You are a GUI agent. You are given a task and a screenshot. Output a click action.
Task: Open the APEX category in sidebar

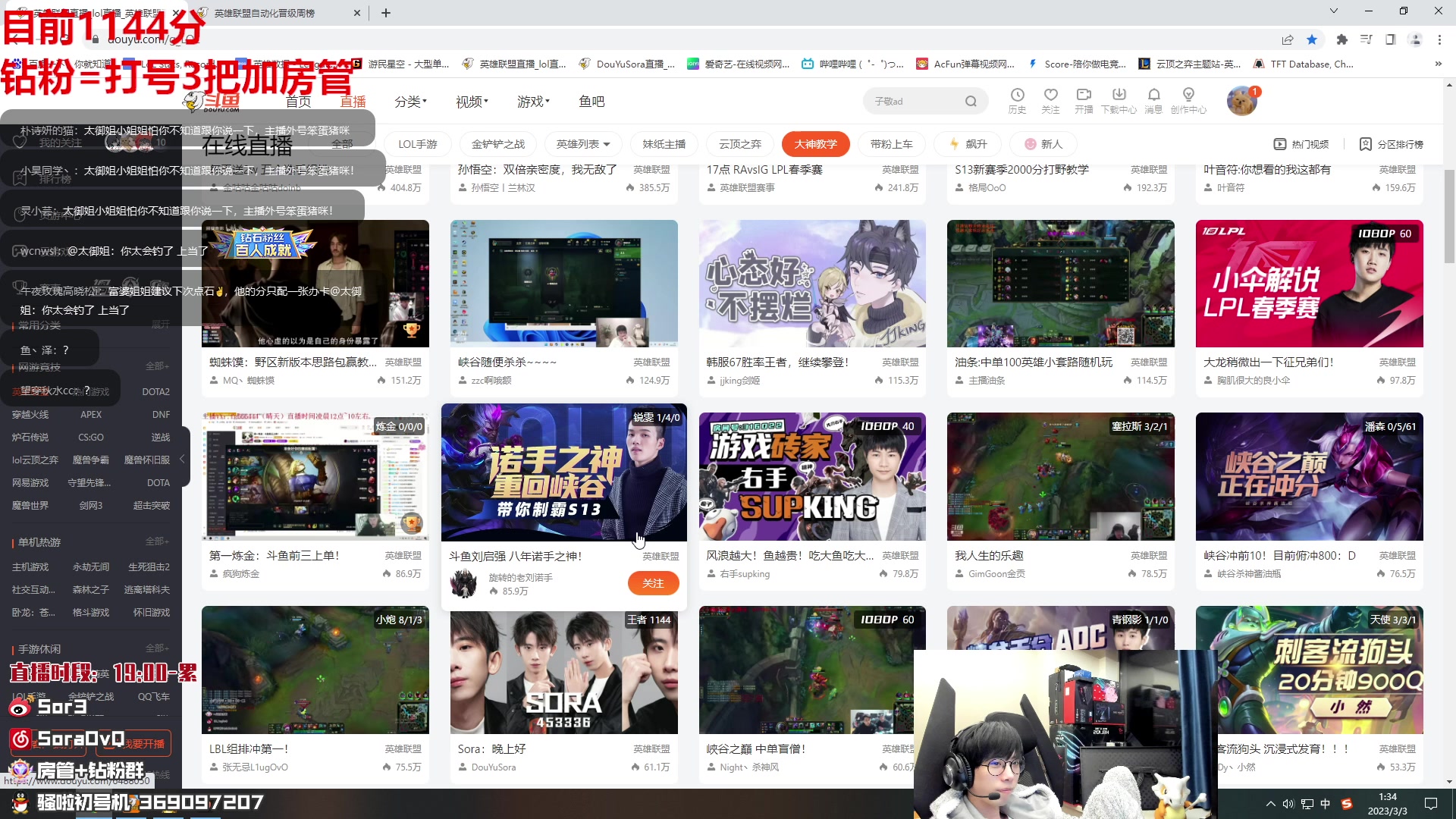tap(91, 415)
